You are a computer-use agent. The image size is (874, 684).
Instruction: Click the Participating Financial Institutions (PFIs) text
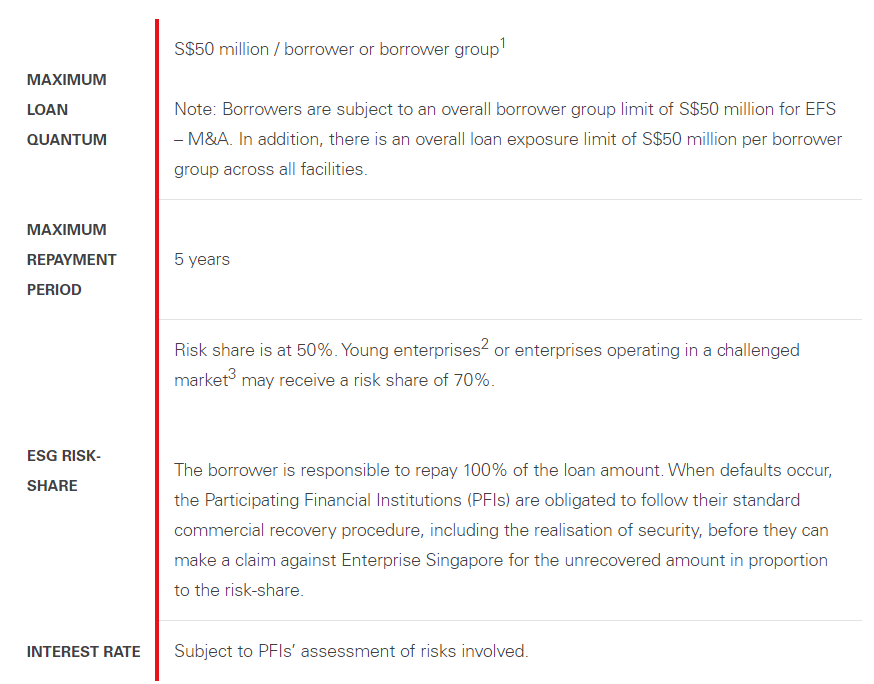[x=357, y=500]
